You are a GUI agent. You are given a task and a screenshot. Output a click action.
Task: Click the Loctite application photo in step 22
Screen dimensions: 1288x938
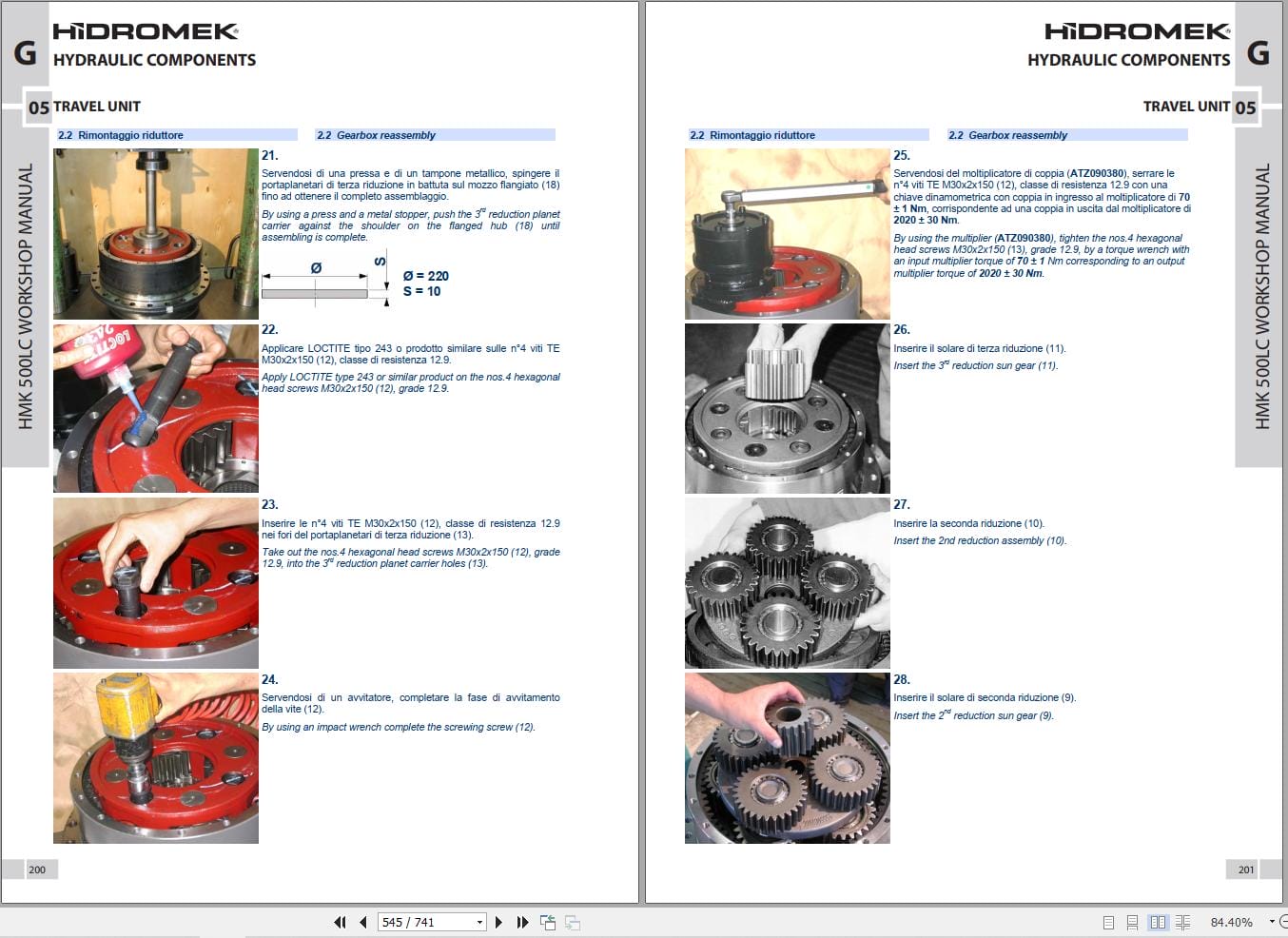[155, 407]
